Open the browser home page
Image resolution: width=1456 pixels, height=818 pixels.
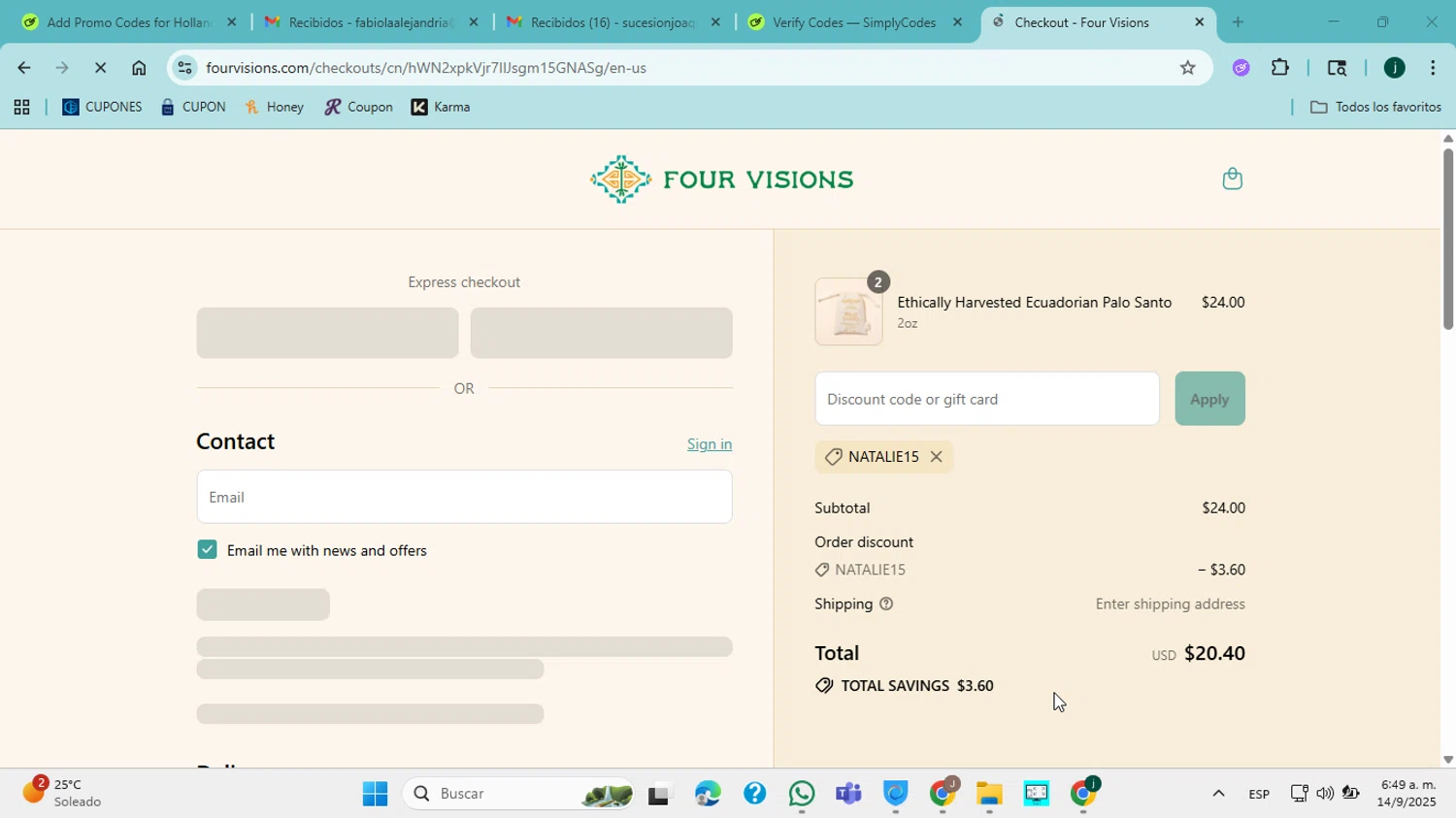coord(139,68)
